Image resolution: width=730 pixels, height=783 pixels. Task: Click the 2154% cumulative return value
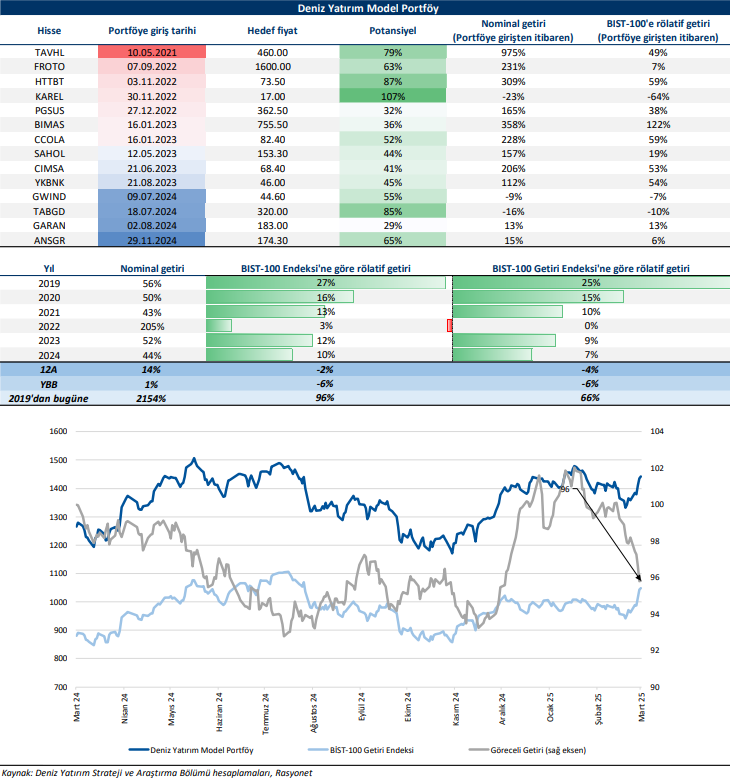pos(152,398)
